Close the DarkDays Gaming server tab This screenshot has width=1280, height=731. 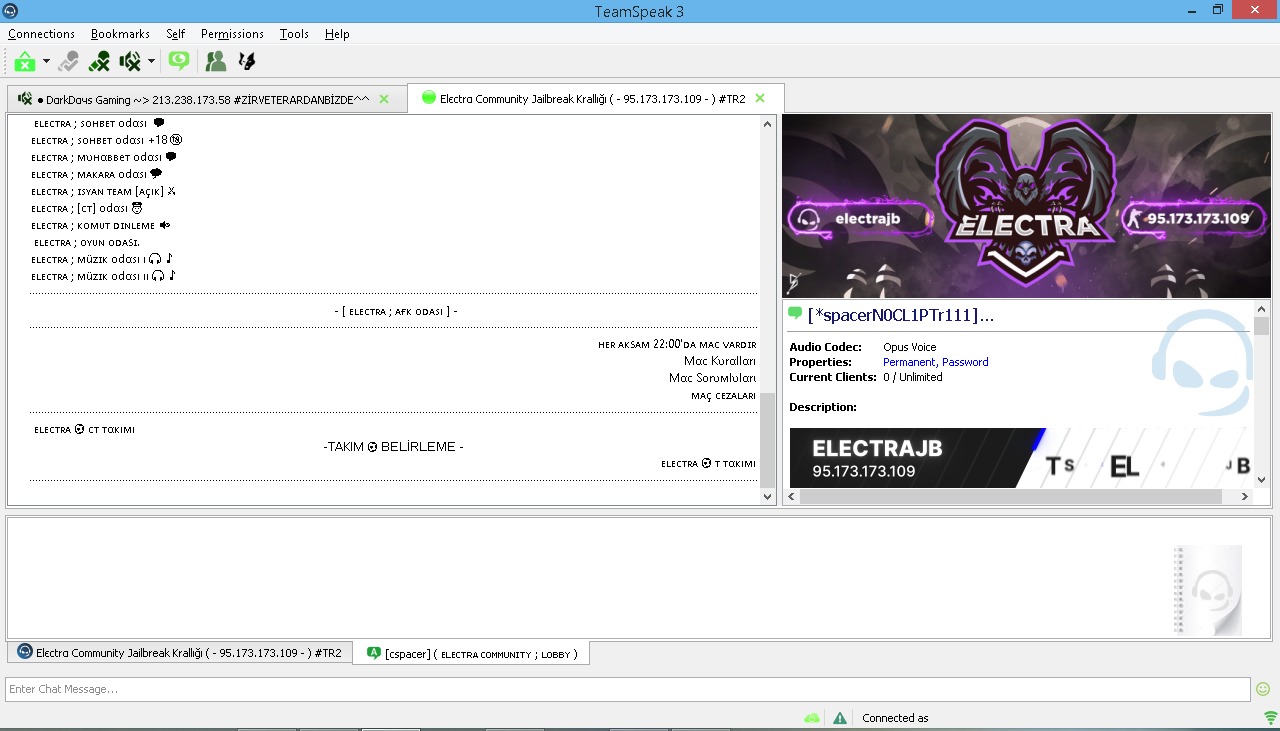(x=384, y=99)
